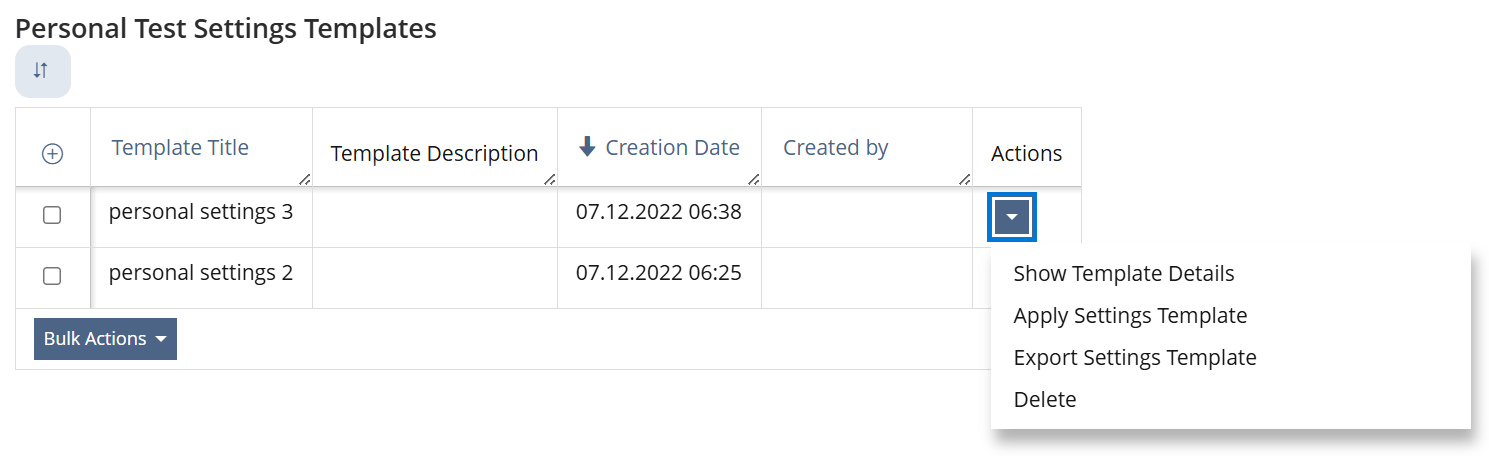Click Delete in the actions menu

tap(1045, 400)
